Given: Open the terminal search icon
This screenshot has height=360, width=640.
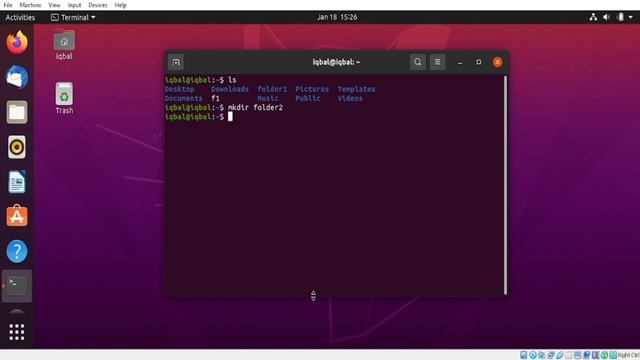Looking at the screenshot, I should 418,62.
